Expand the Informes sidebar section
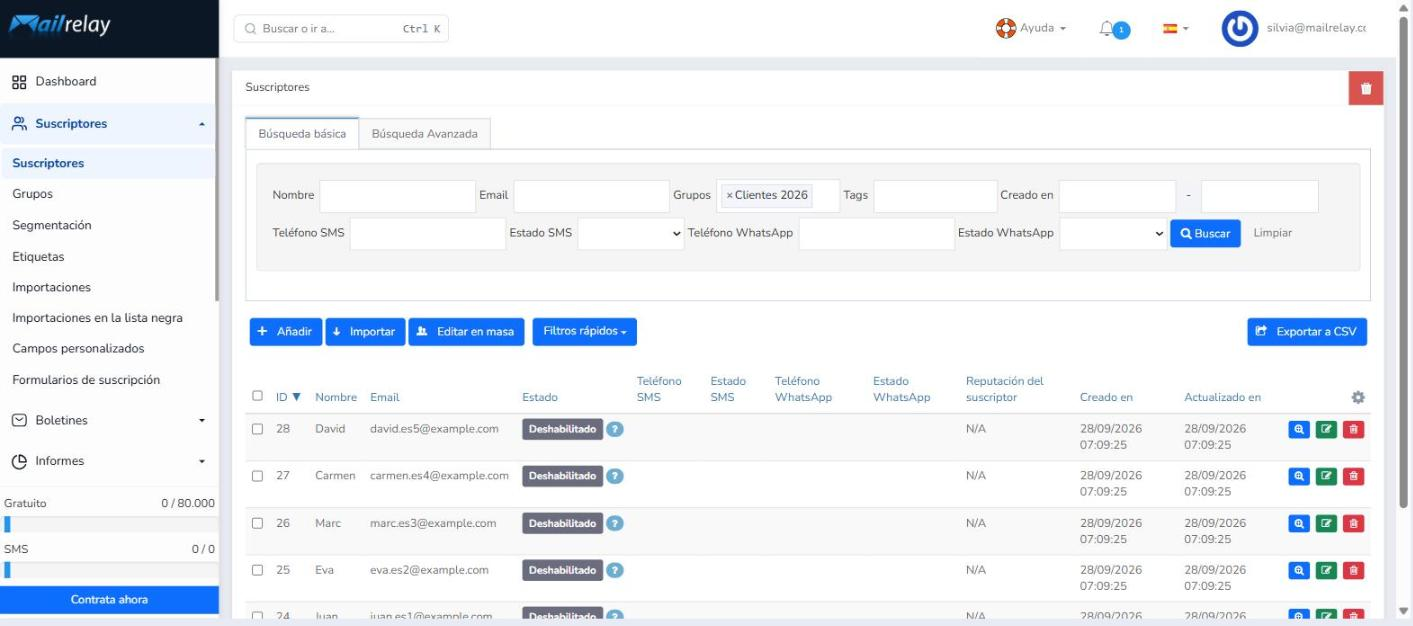1413x626 pixels. [108, 462]
